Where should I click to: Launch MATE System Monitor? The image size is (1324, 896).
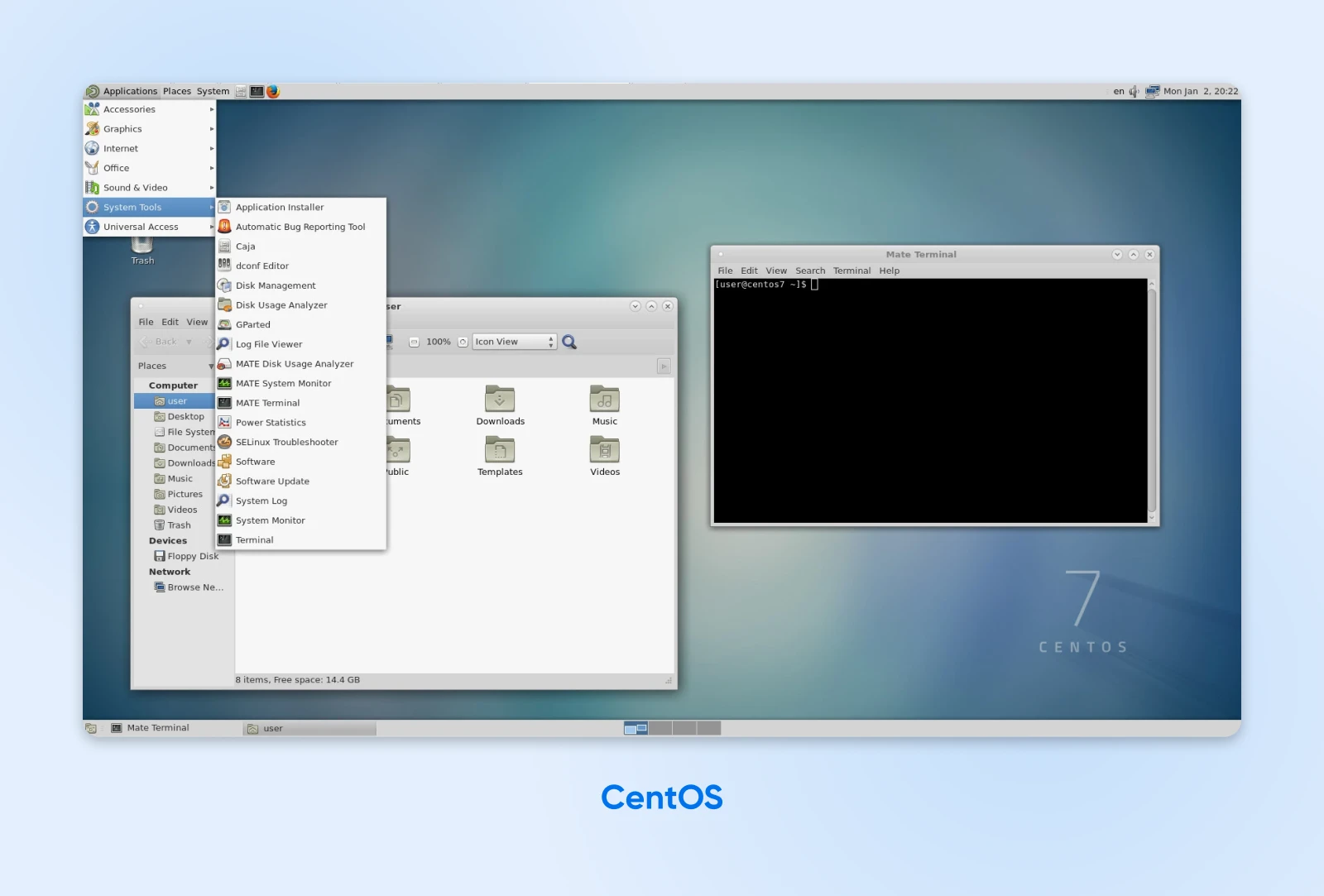300,383
